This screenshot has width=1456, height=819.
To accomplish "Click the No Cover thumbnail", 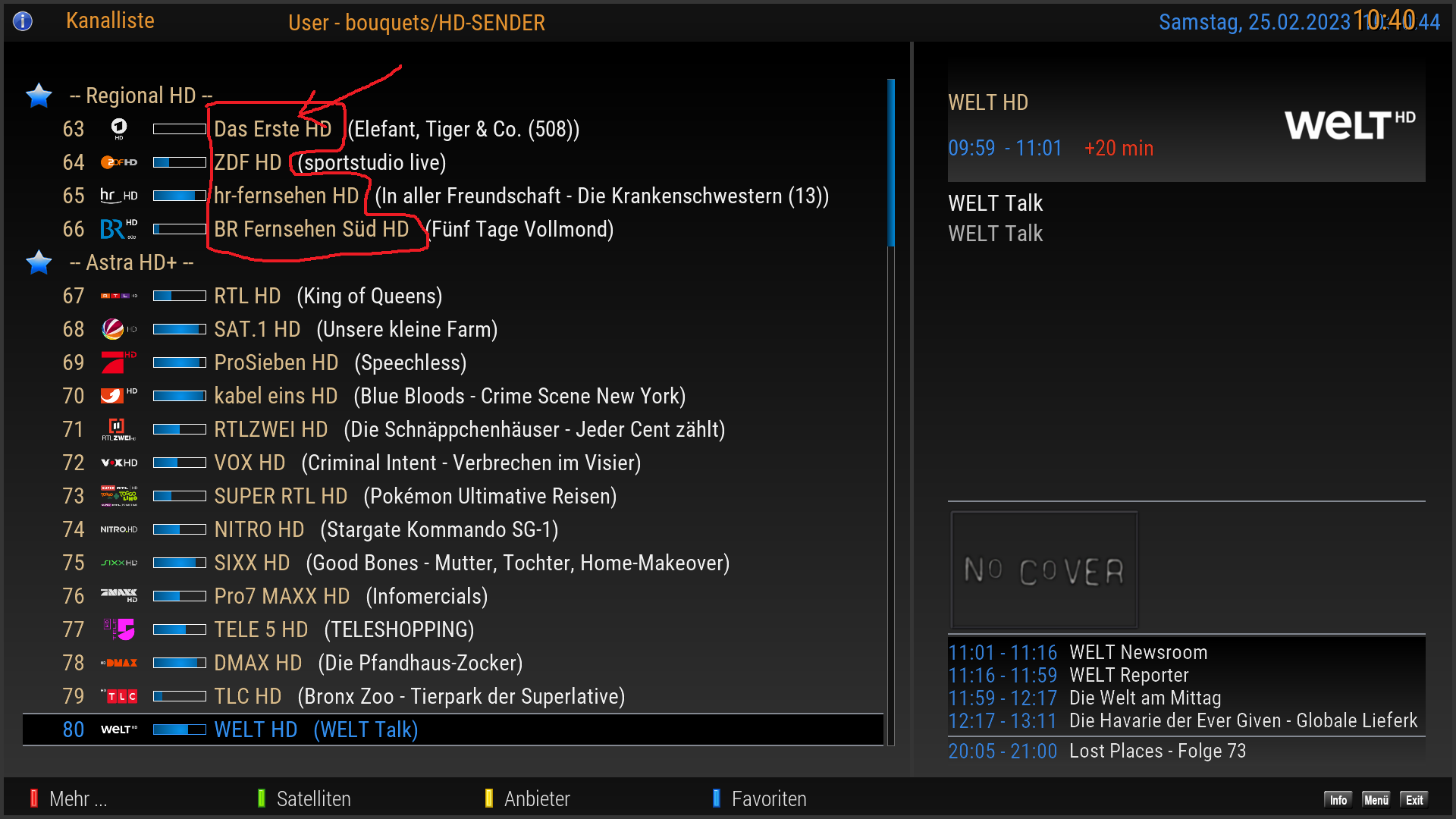I will [x=1043, y=570].
